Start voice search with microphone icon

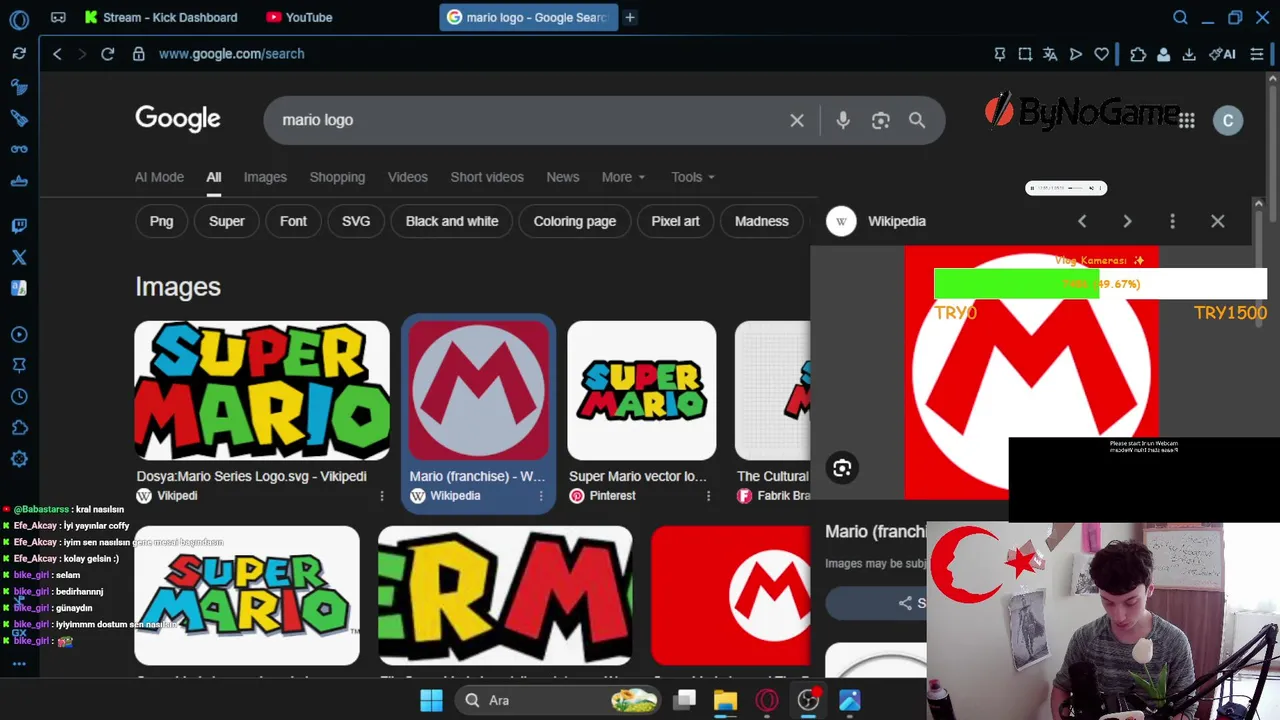pyautogui.click(x=843, y=120)
